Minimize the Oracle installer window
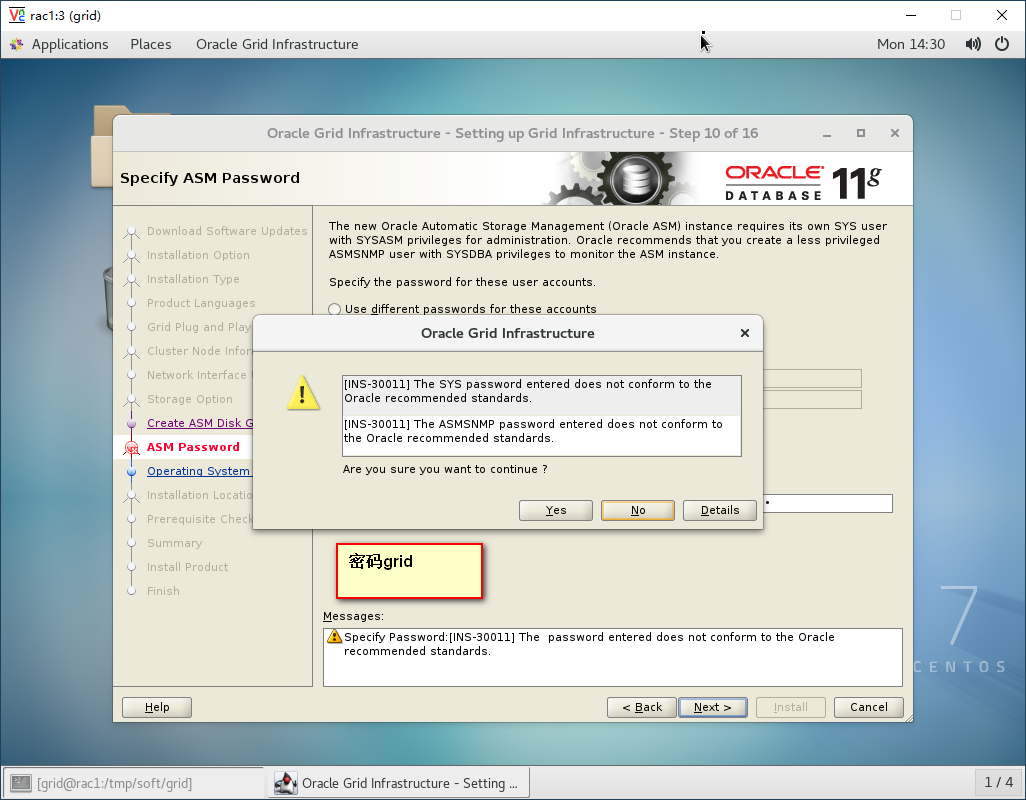This screenshot has width=1026, height=800. tap(827, 133)
